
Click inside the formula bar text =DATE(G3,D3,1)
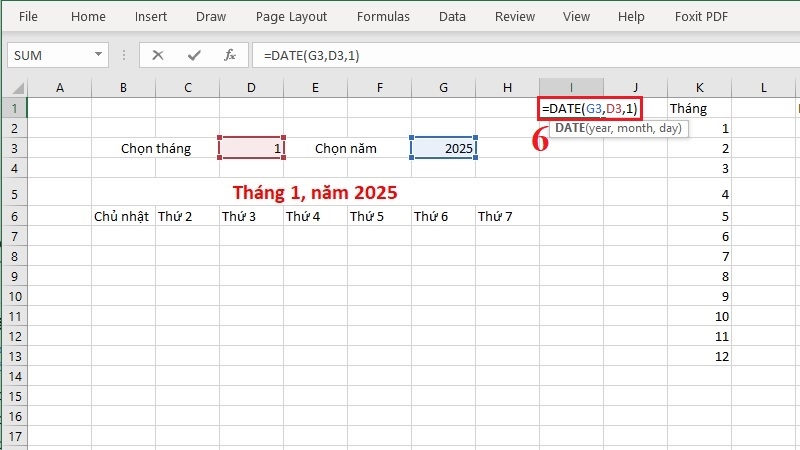click(312, 55)
